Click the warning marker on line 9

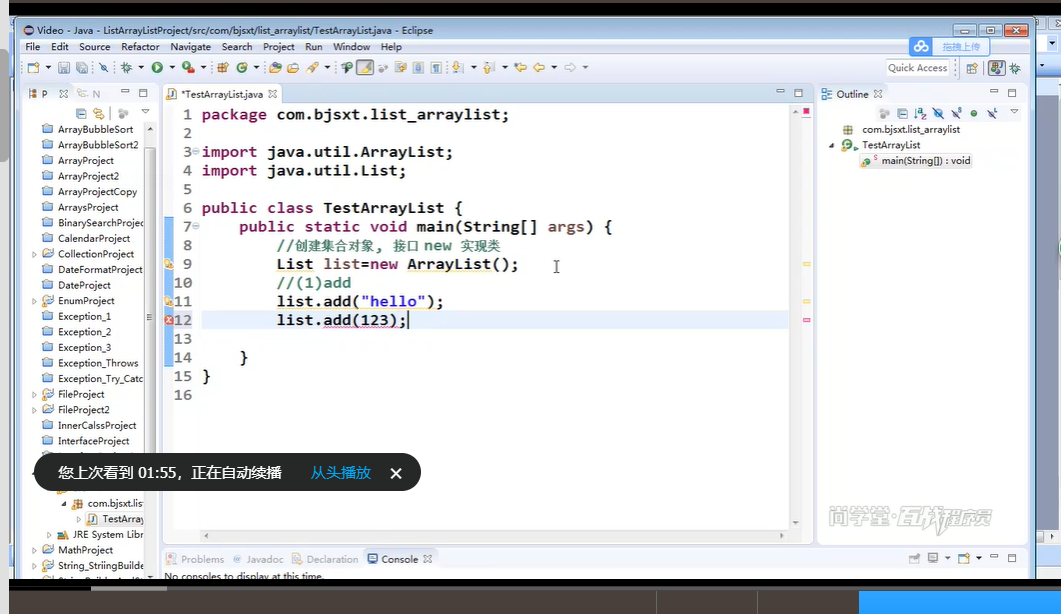coord(168,264)
